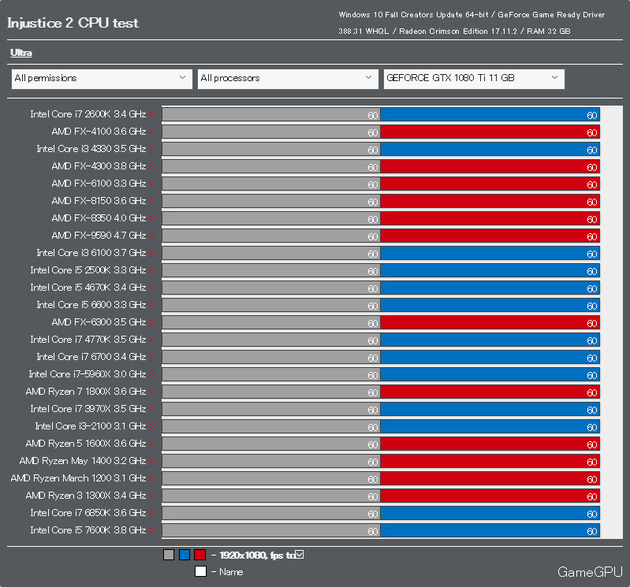Click the Injustice 2 CPU test title
630x587 pixels.
73,23
